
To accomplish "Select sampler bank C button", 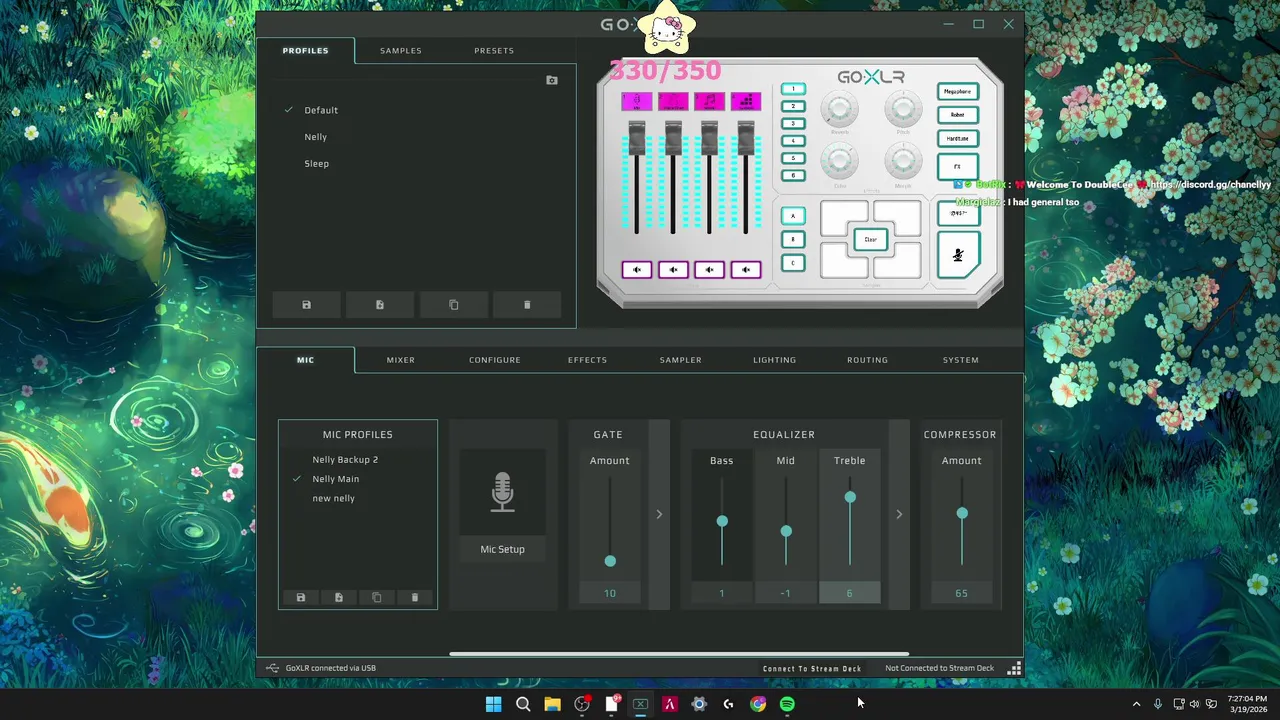I will (x=793, y=264).
